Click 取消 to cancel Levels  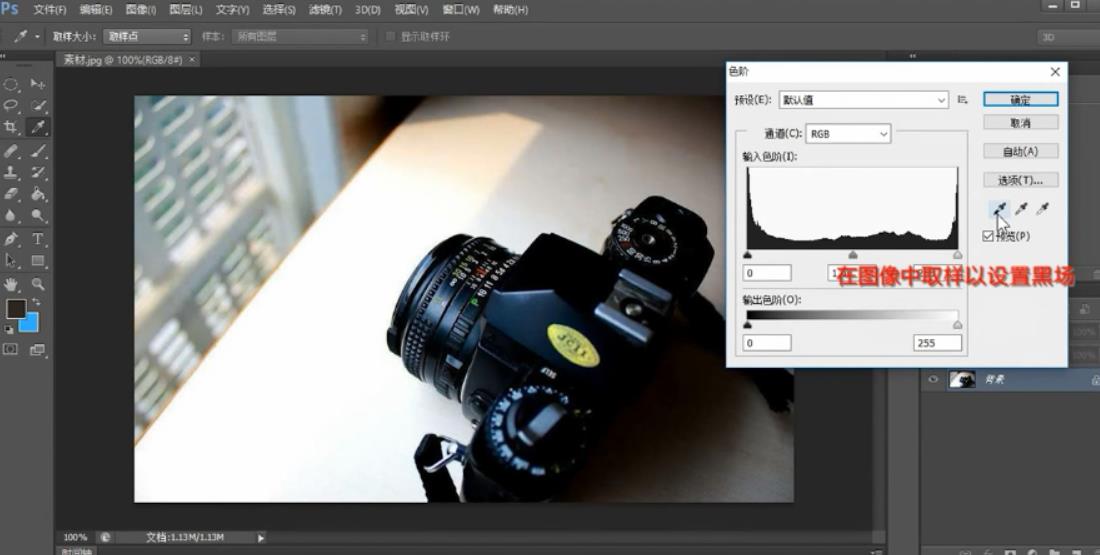(x=1021, y=123)
